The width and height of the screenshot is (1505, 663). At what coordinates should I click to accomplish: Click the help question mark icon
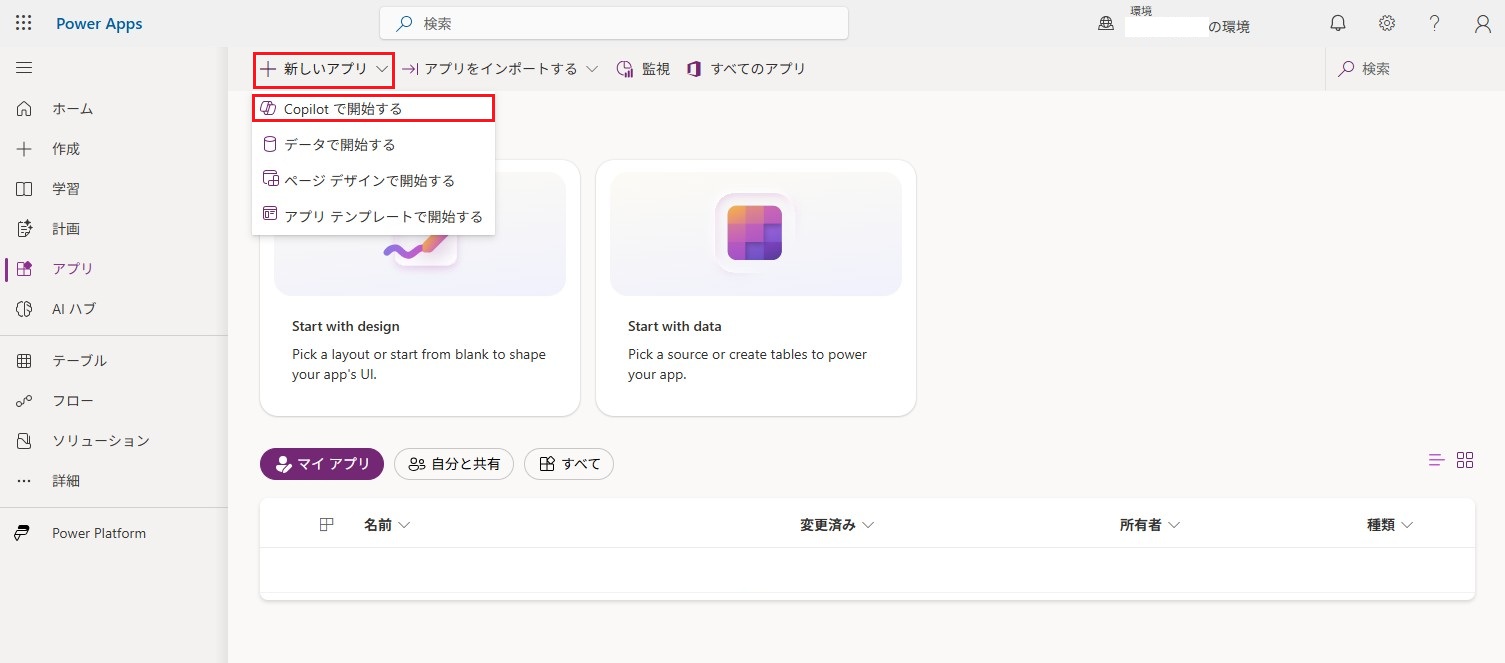1434,24
